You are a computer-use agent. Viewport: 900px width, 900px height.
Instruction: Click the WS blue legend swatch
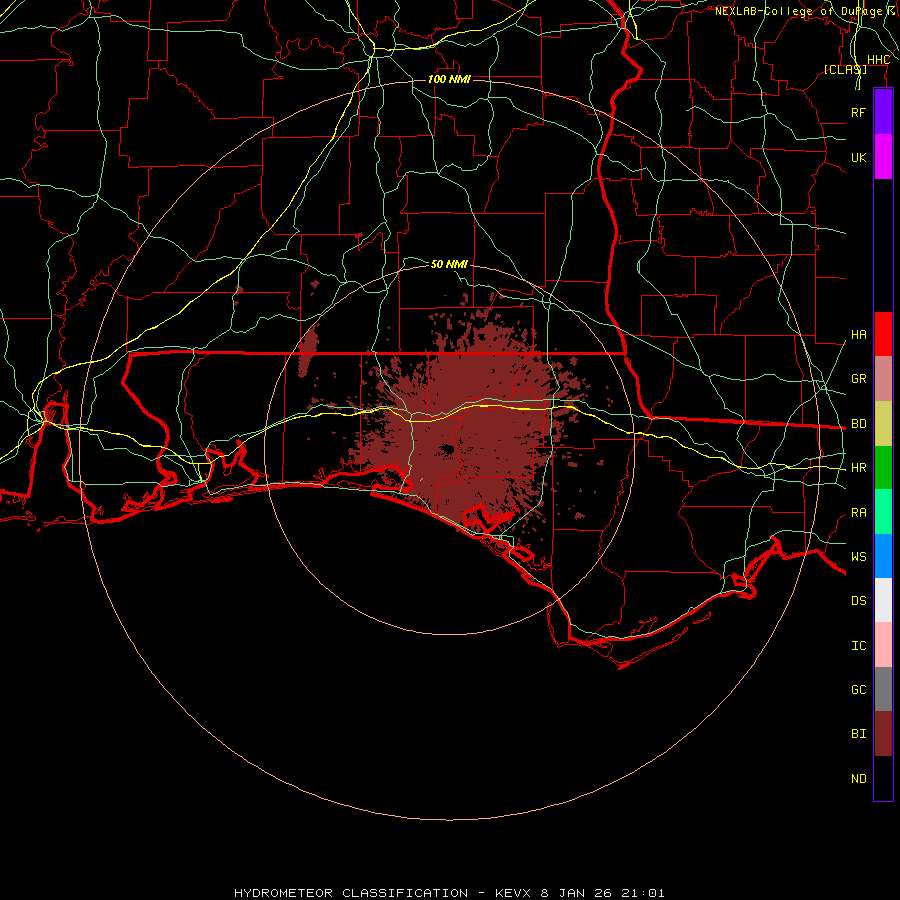883,556
